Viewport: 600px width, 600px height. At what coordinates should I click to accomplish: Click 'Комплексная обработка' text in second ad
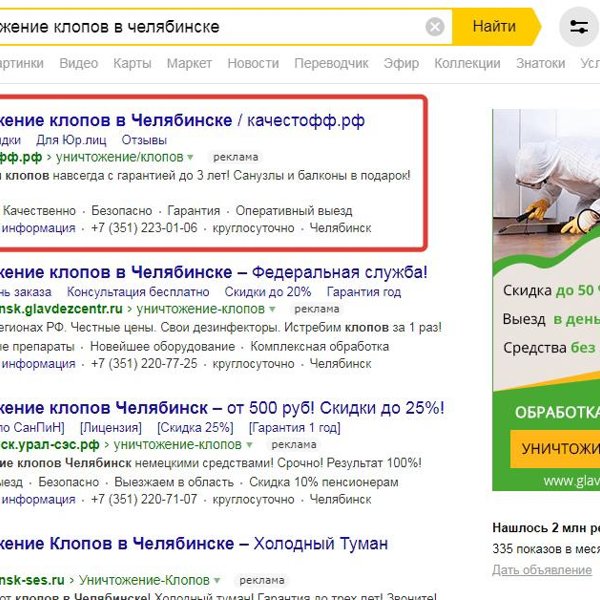[x=320, y=347]
